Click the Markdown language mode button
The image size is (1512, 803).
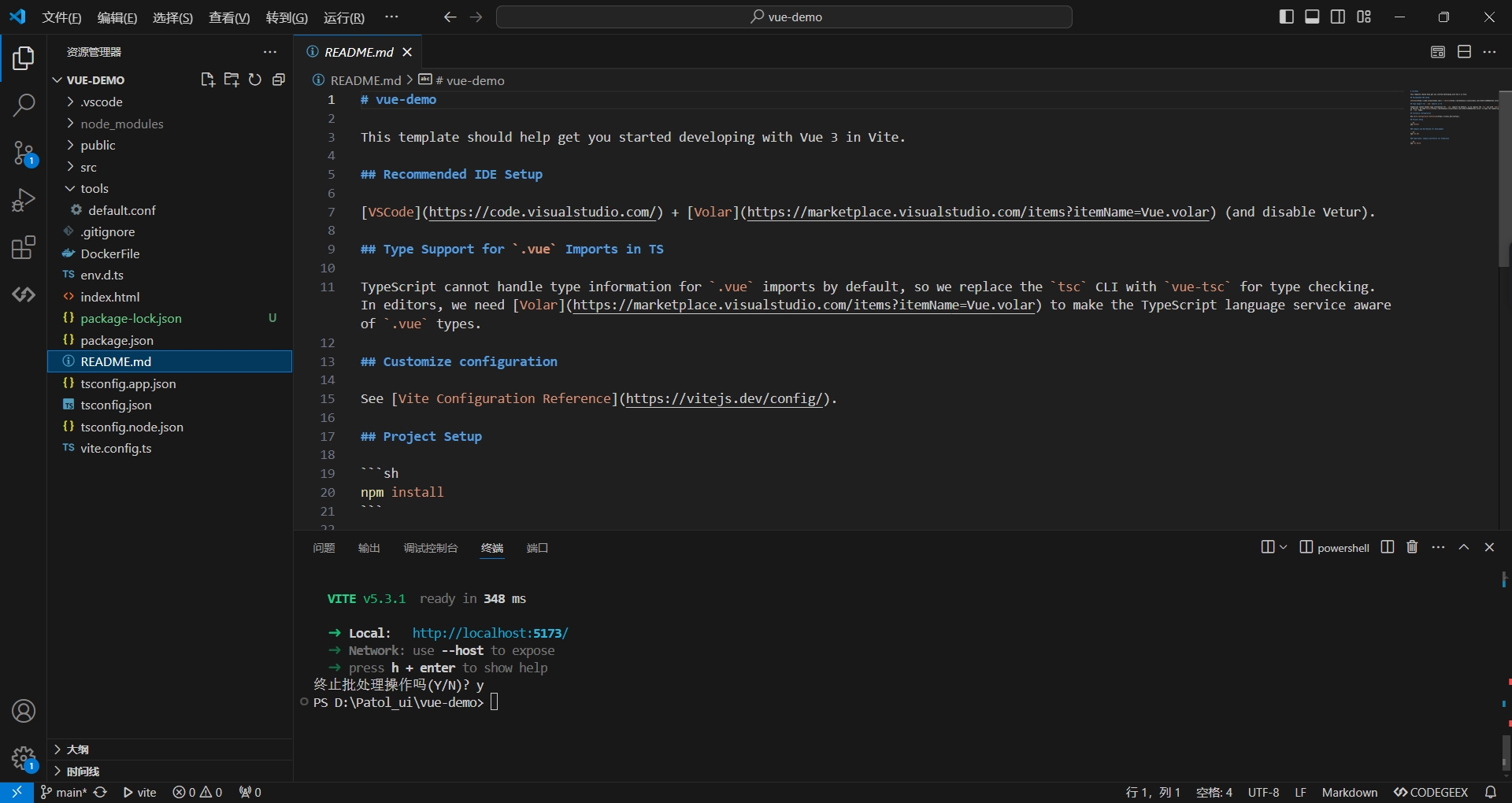pyautogui.click(x=1349, y=792)
